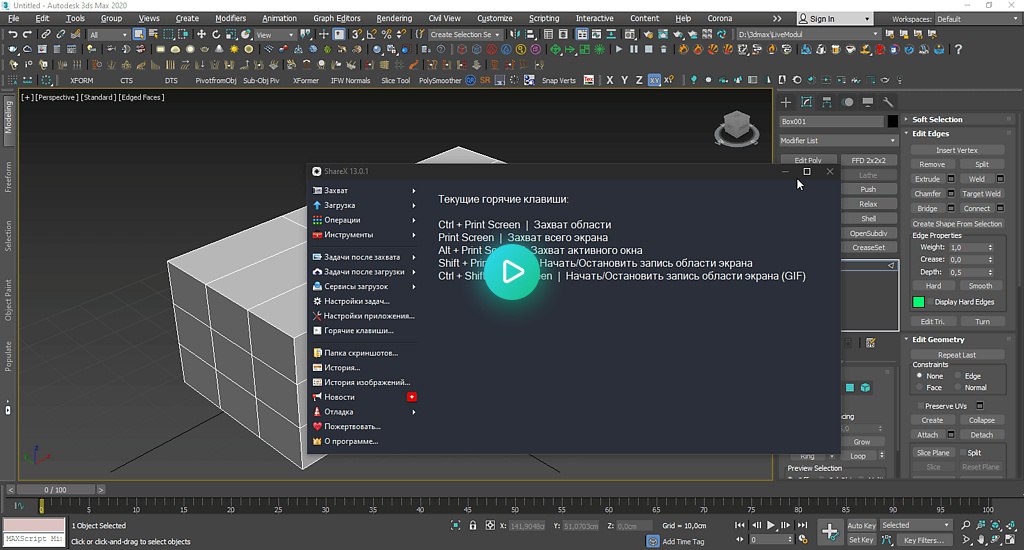
Task: Click the selection lock toggle icon
Action: pos(473,525)
